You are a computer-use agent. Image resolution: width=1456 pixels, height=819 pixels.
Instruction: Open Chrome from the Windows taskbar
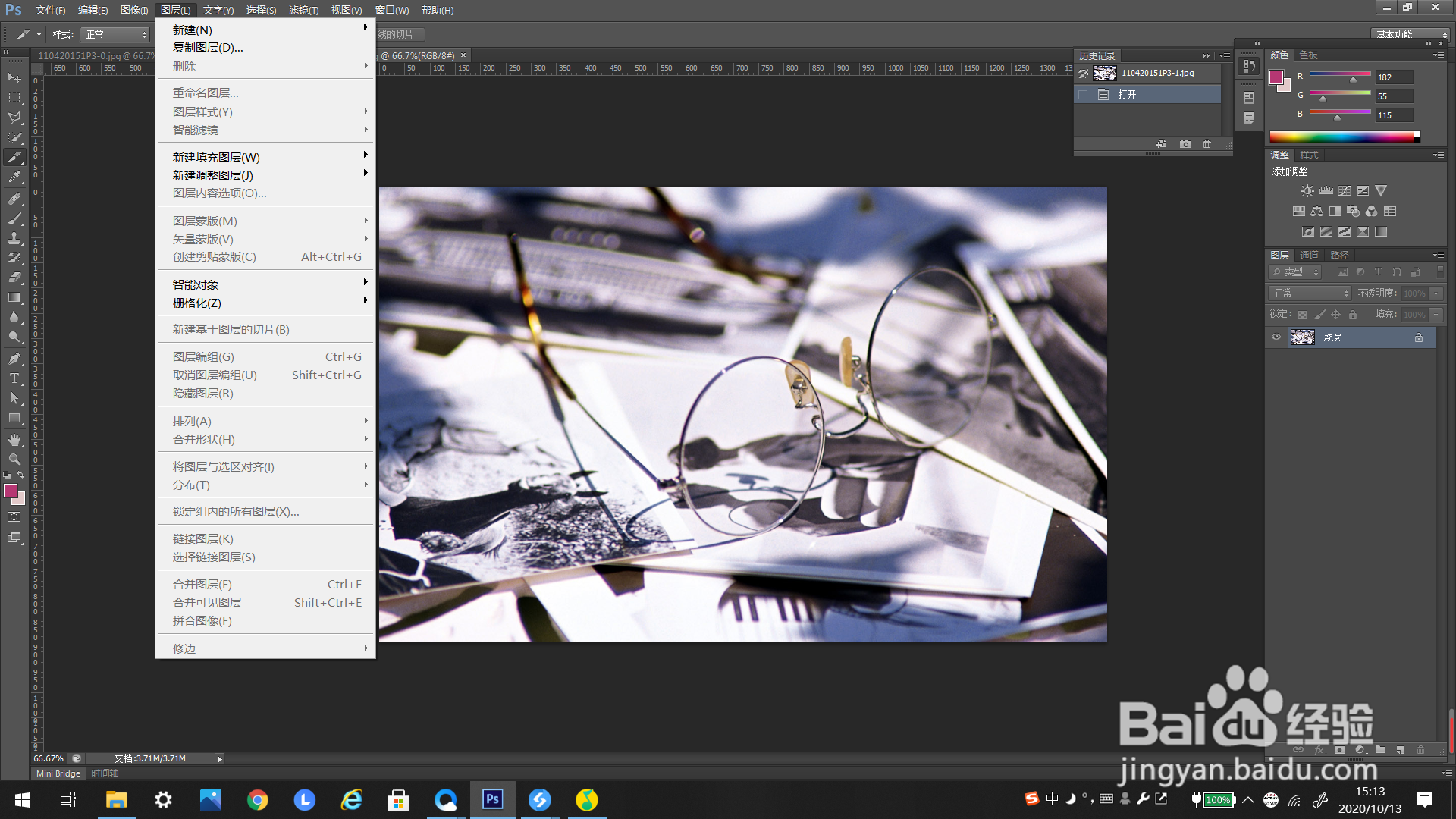[x=258, y=800]
